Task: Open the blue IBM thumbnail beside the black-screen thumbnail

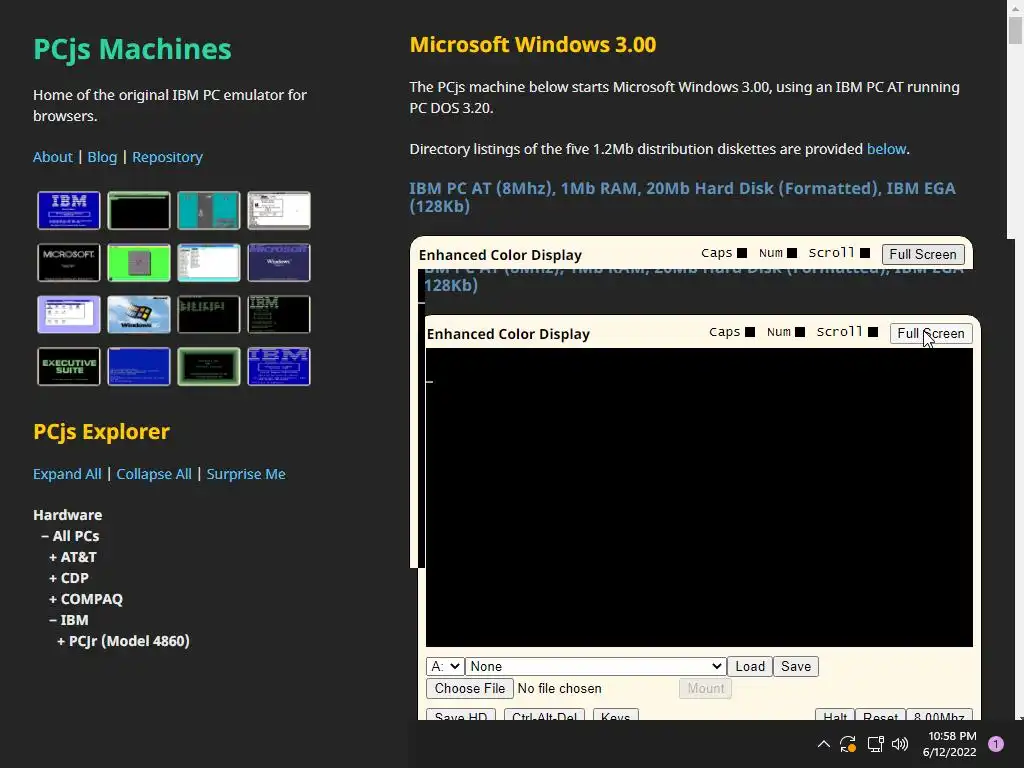Action: 69,210
